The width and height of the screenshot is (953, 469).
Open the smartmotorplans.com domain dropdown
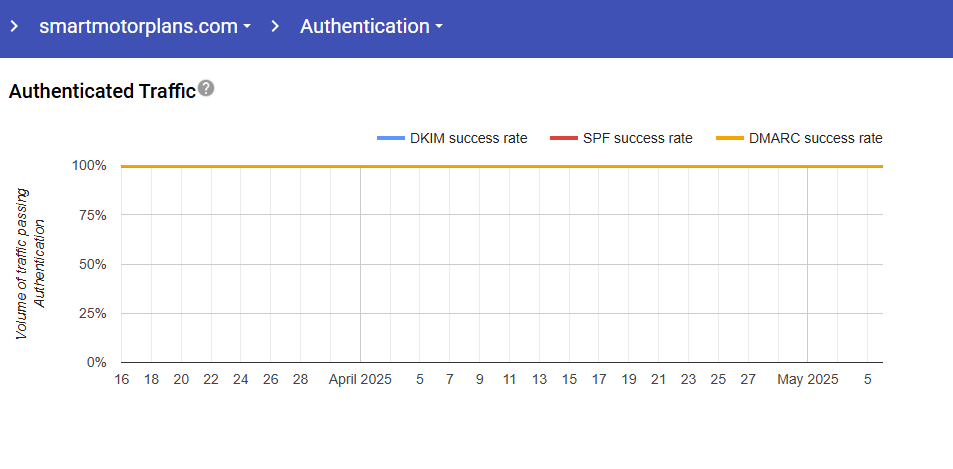pyautogui.click(x=144, y=27)
